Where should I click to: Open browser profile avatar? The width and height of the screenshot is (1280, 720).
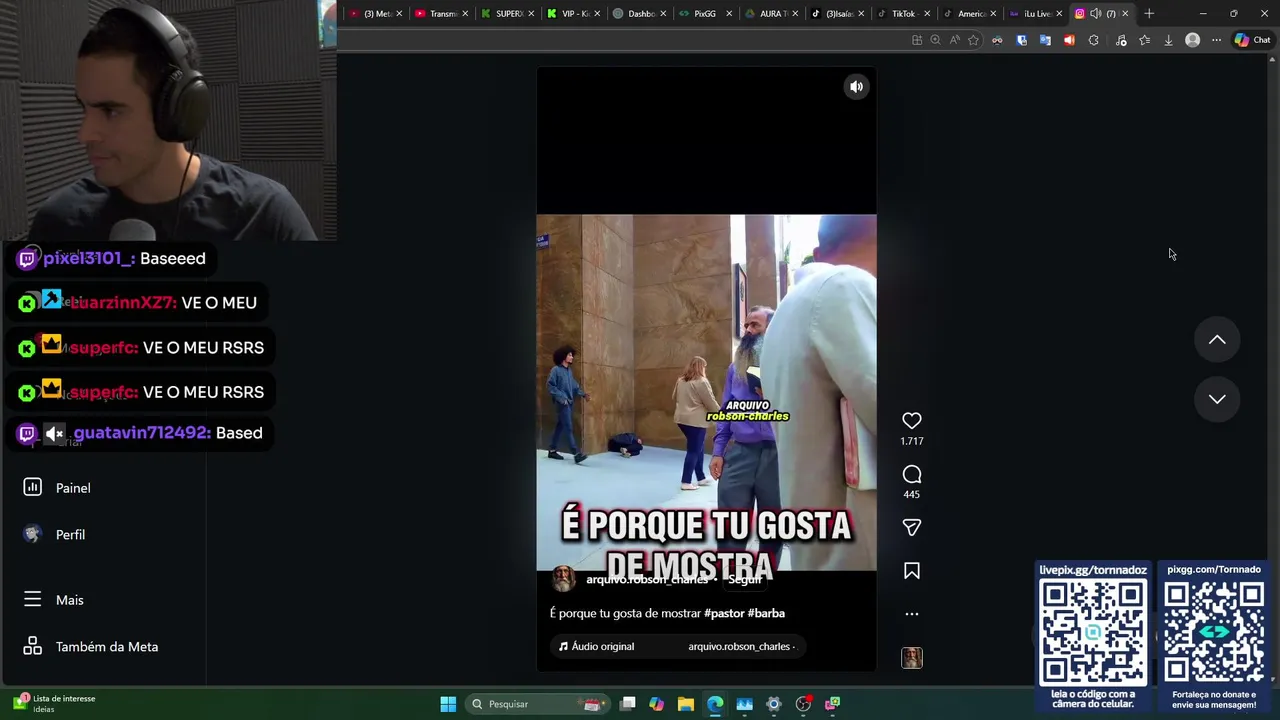(1192, 40)
